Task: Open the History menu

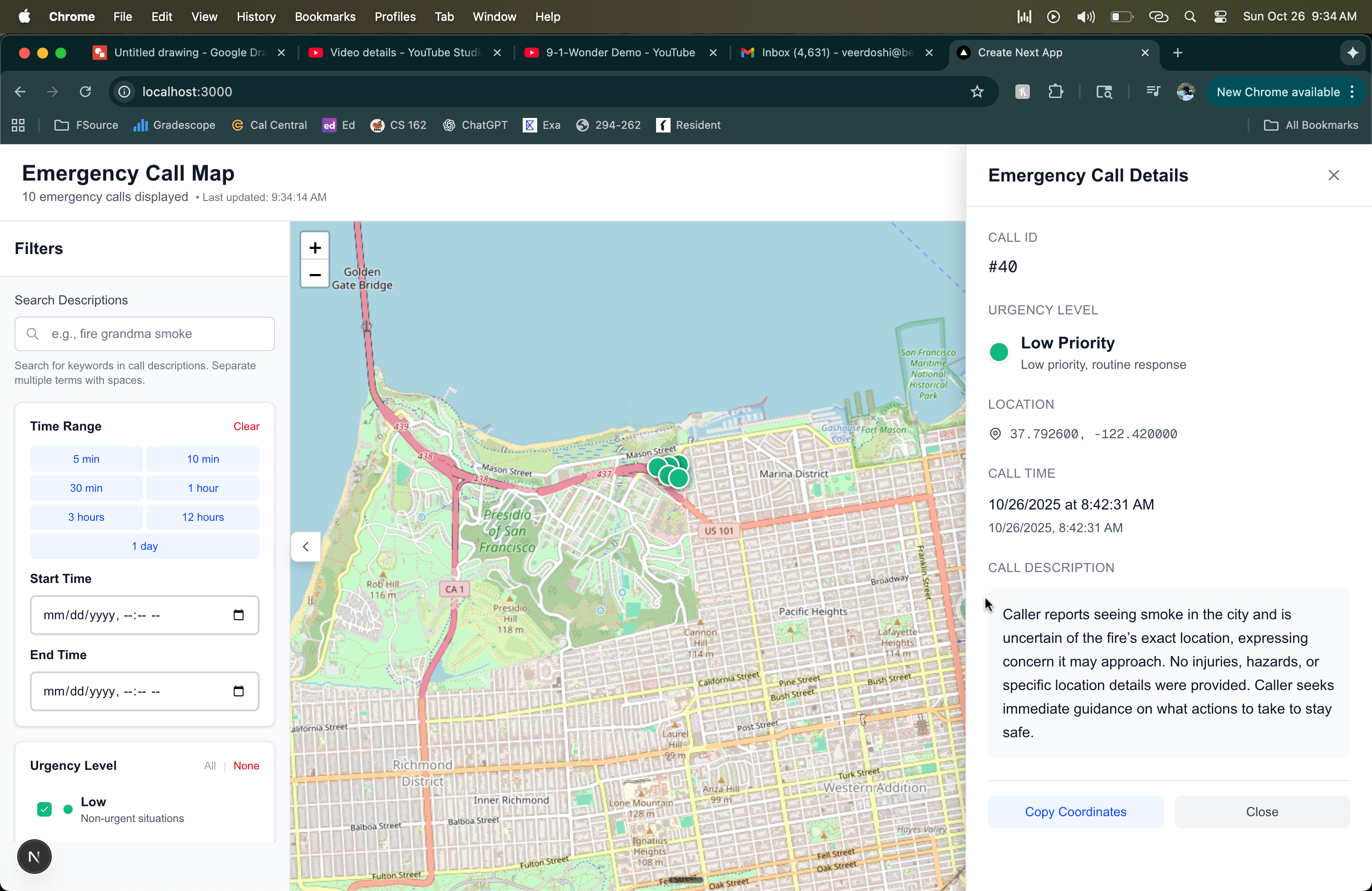Action: 256,17
